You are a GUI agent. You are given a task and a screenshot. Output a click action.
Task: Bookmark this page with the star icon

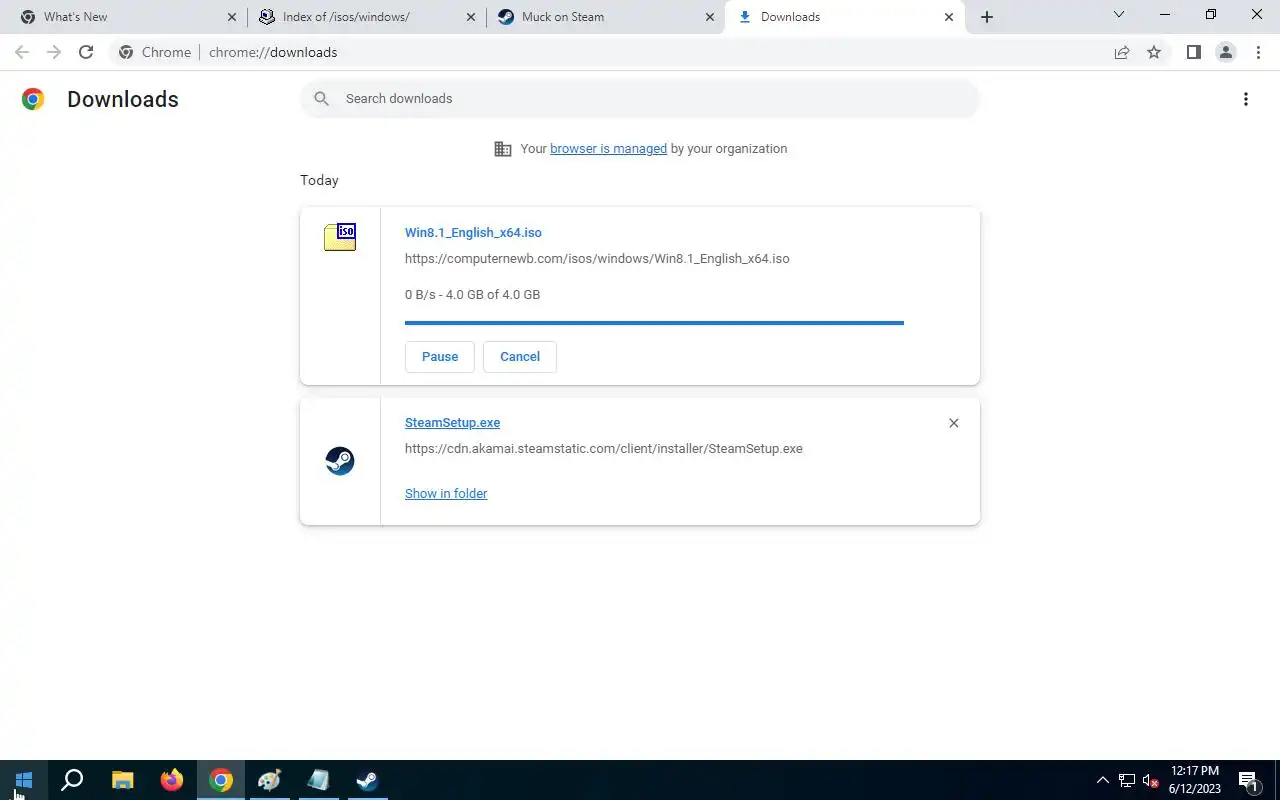pos(1154,52)
